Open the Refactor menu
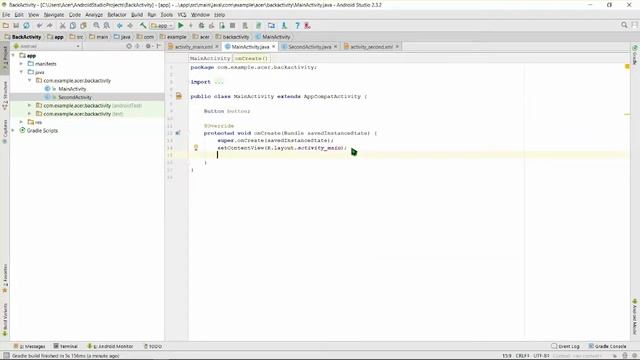 pos(117,15)
